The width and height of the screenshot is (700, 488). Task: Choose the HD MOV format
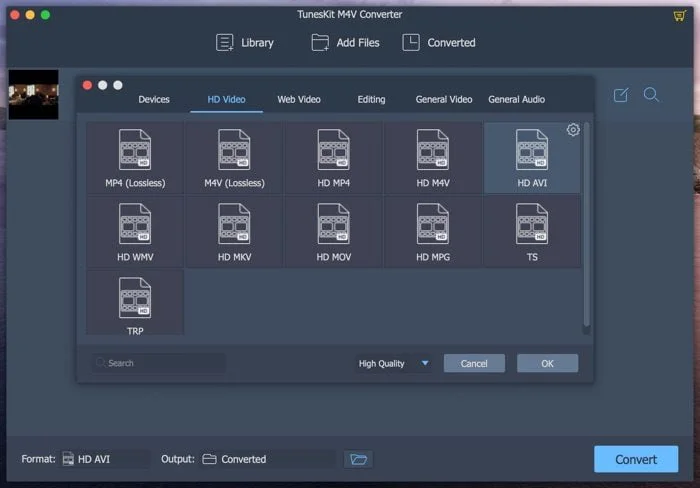click(333, 232)
